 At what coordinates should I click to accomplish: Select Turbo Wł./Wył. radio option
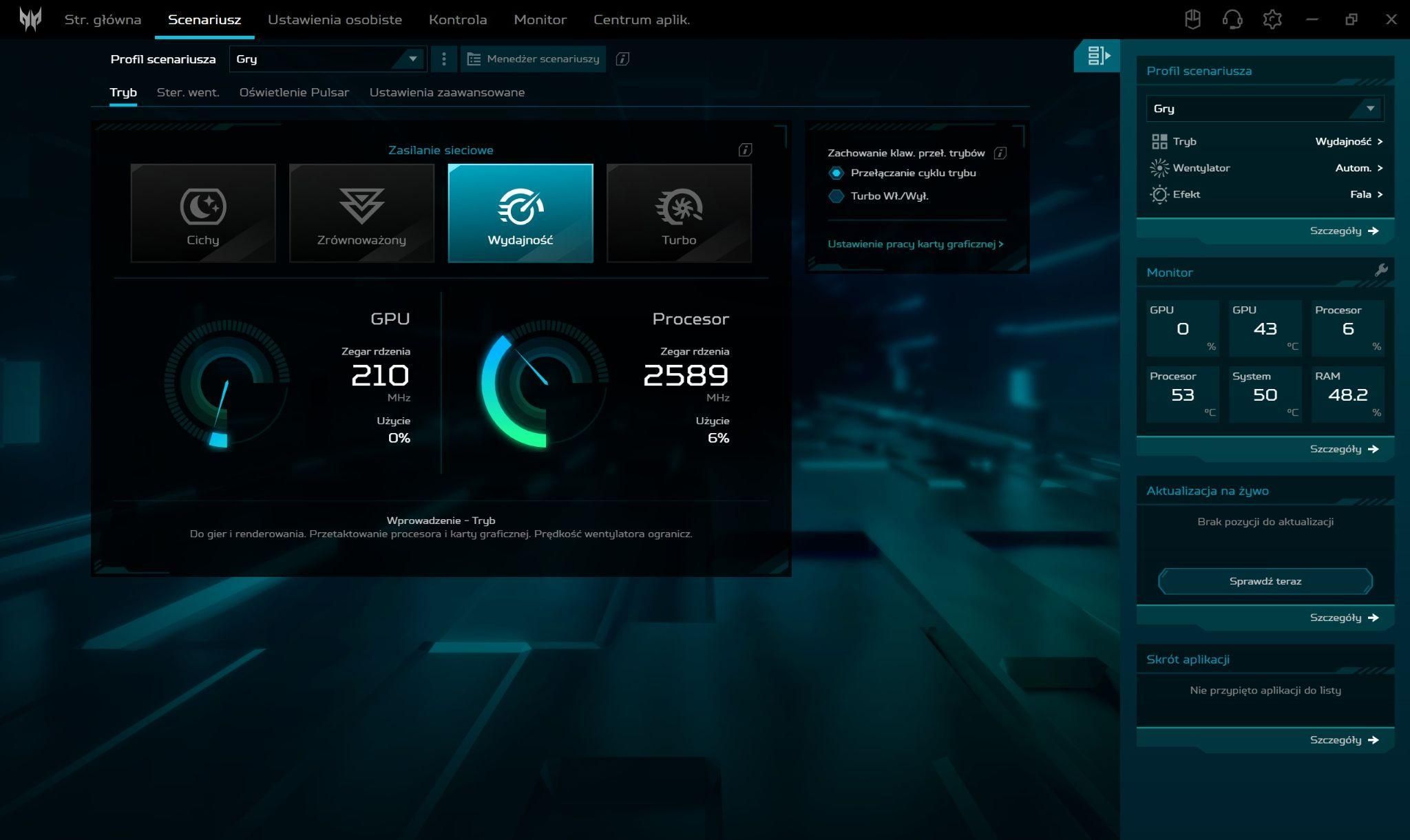836,196
